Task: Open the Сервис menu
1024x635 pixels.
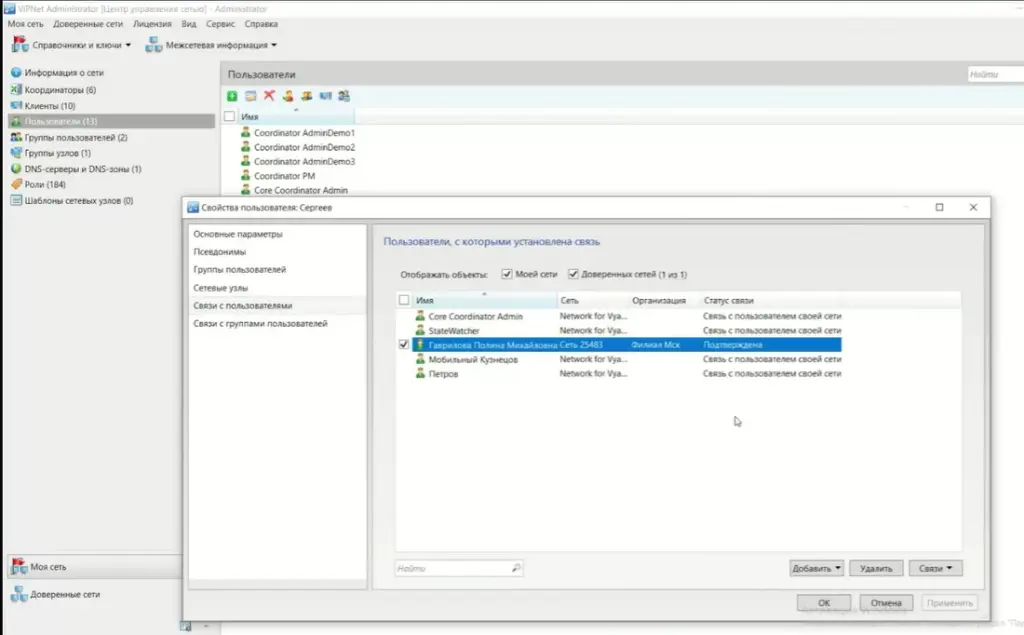Action: click(220, 24)
